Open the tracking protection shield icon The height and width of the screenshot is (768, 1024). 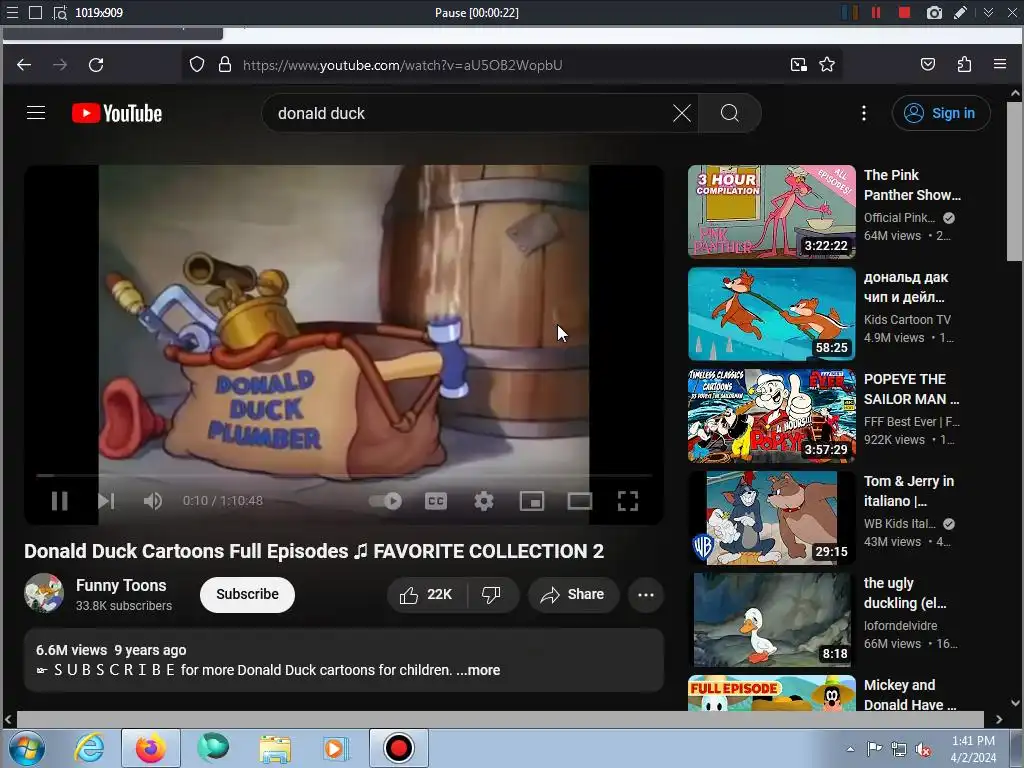coord(197,65)
